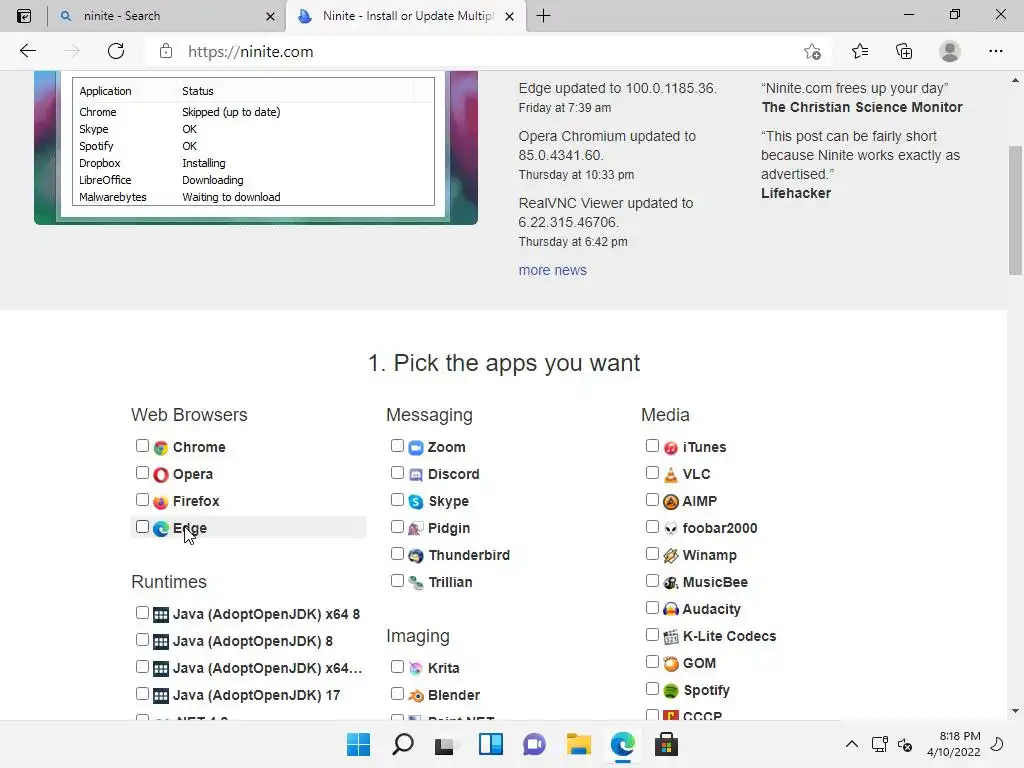
Task: Click the K-Lite Codecs icon
Action: (671, 637)
